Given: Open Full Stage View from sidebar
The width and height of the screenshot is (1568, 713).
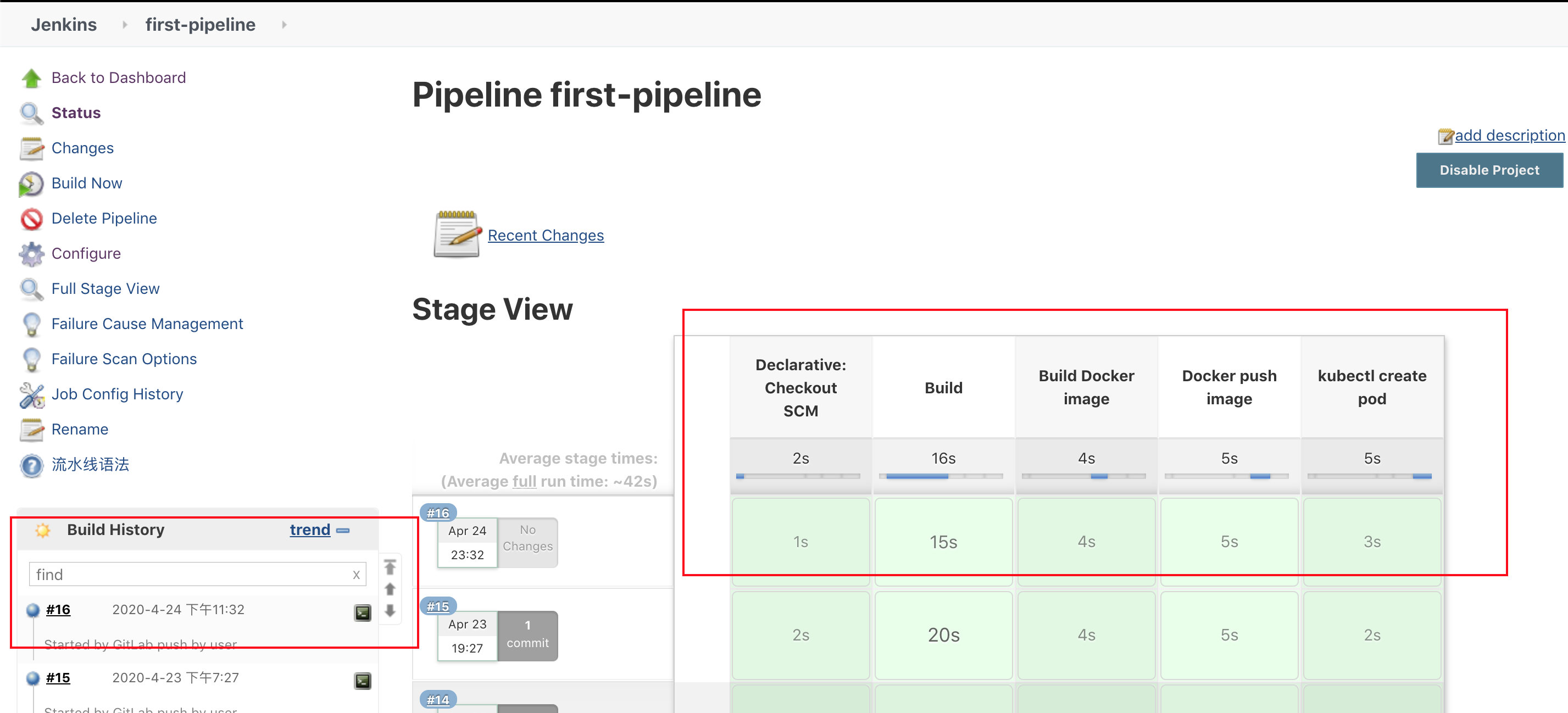Looking at the screenshot, I should click(x=105, y=289).
